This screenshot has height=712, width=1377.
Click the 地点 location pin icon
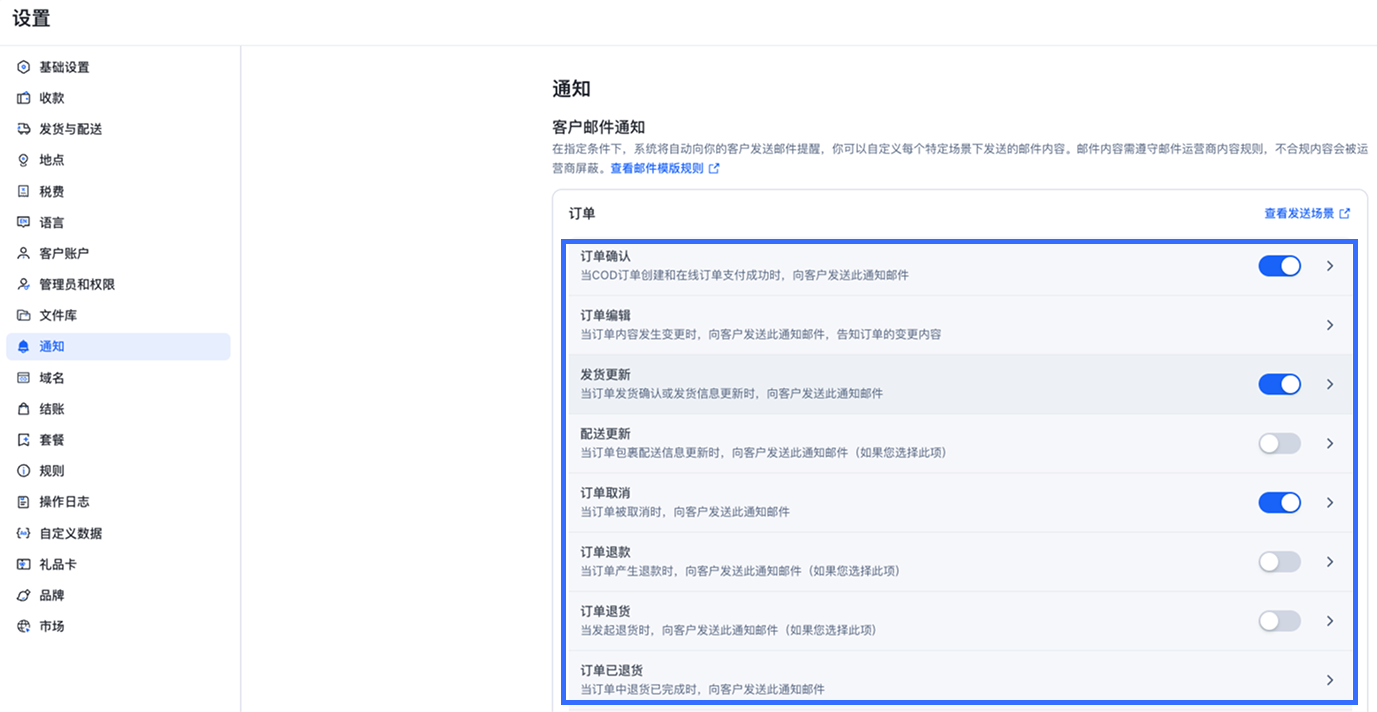coord(23,160)
